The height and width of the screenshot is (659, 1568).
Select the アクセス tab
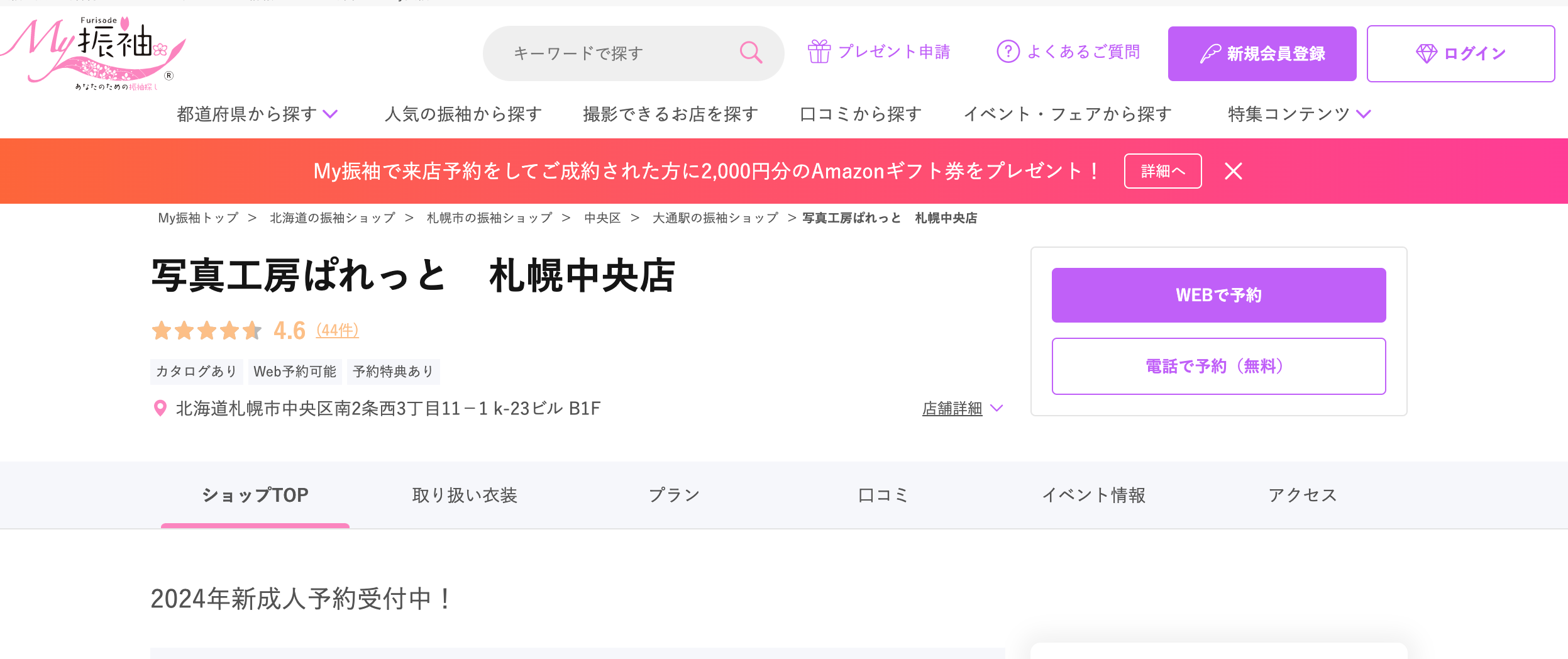pos(1303,496)
